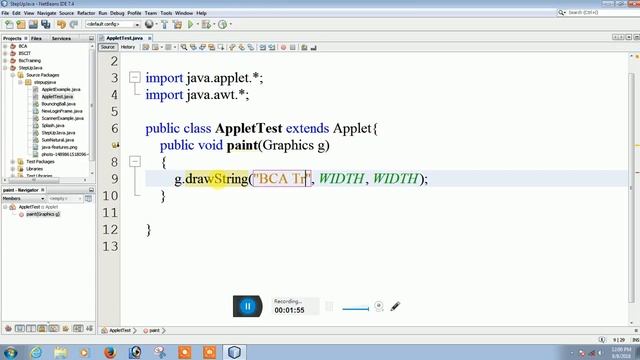Open the File menu

pyautogui.click(x=5, y=13)
